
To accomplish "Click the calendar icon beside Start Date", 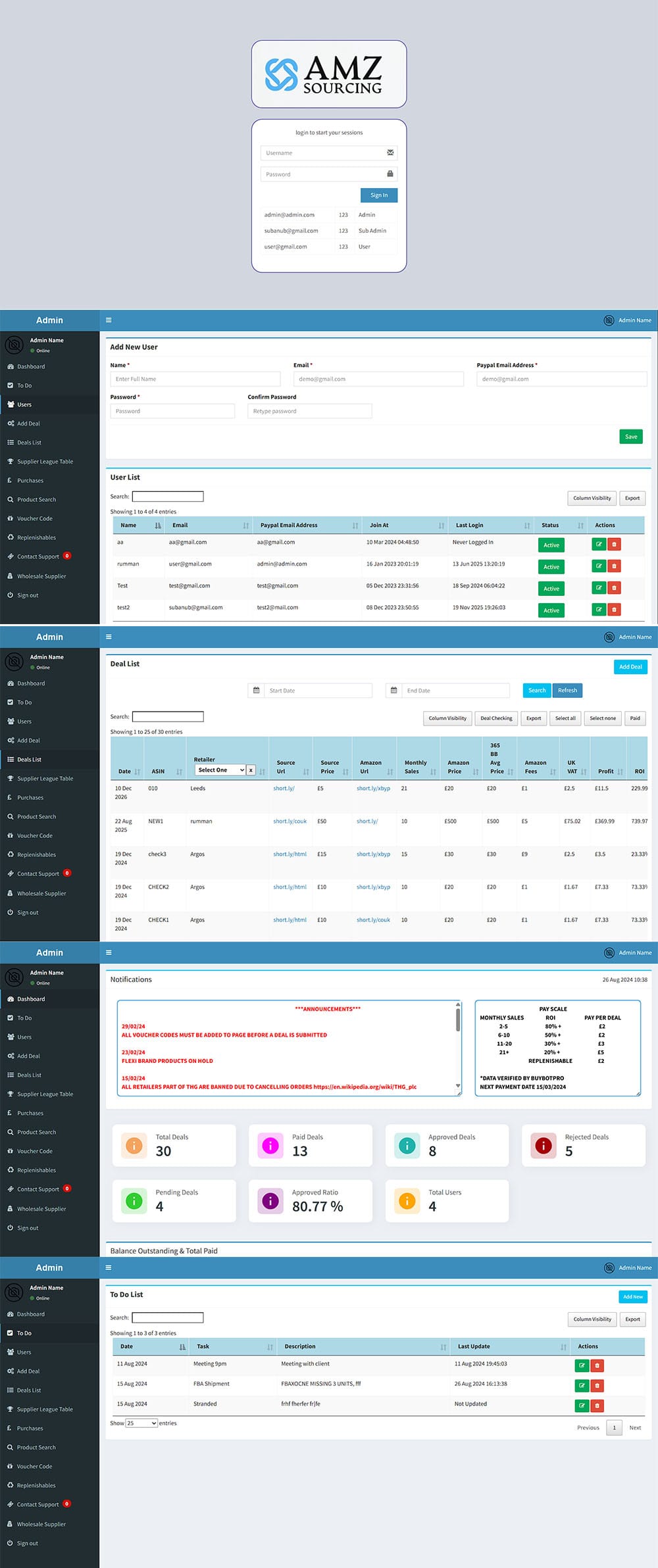I will (256, 691).
